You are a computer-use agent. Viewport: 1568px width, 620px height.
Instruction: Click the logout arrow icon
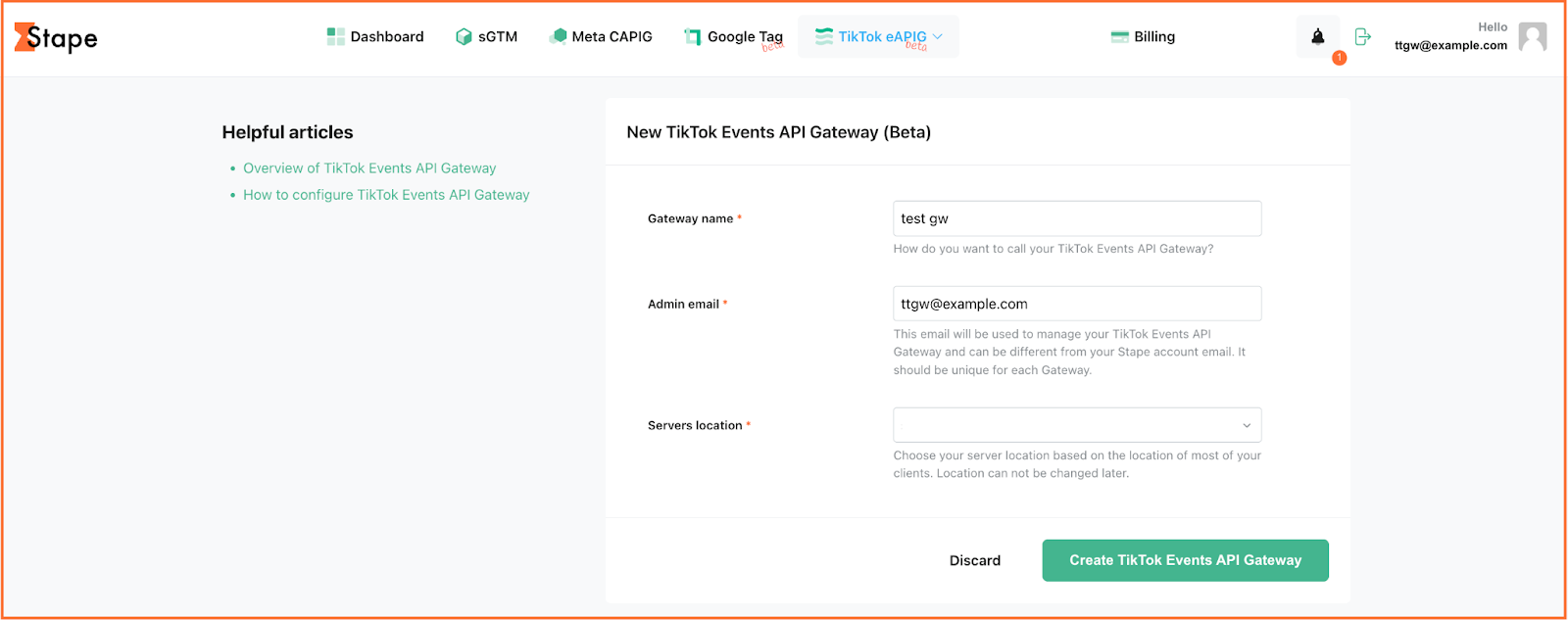point(1362,36)
